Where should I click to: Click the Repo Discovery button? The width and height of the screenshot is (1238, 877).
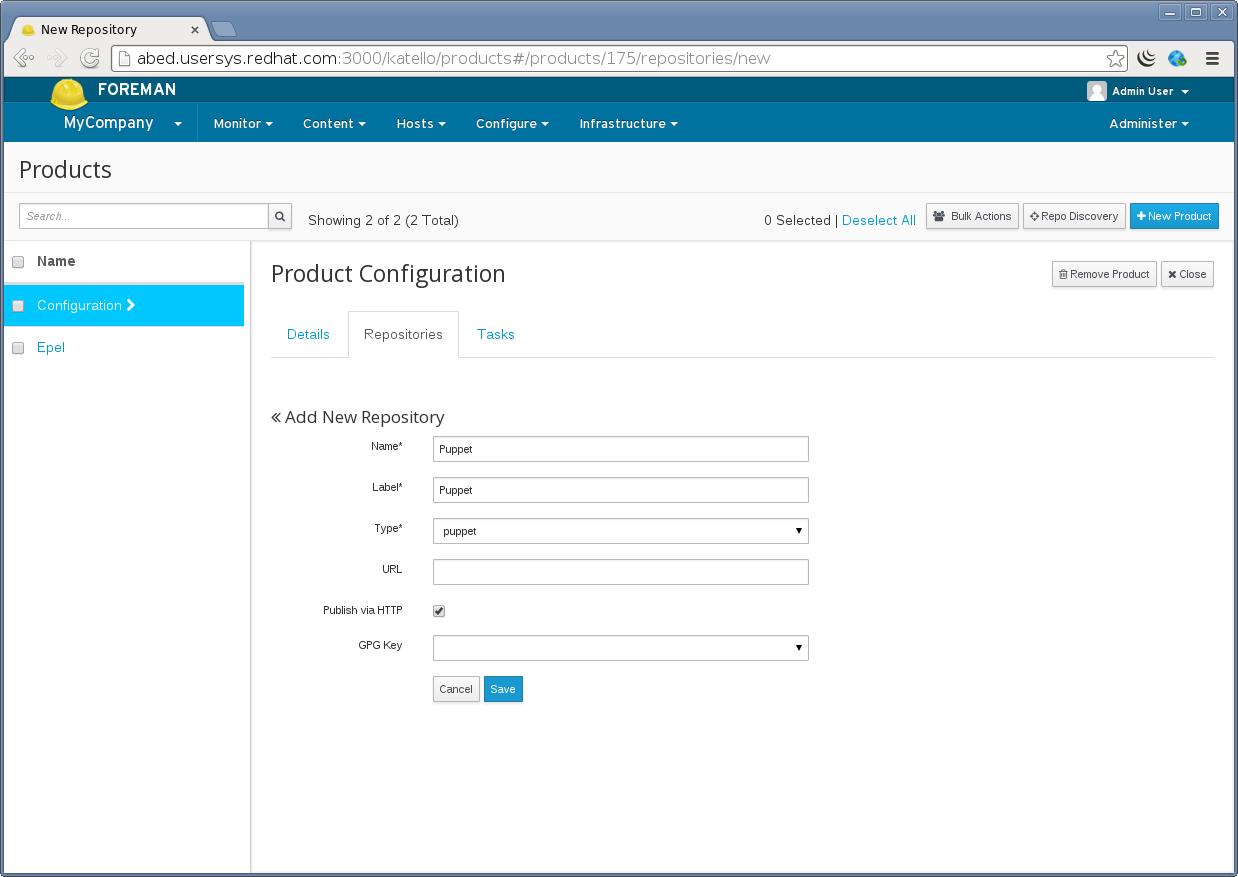click(1074, 216)
